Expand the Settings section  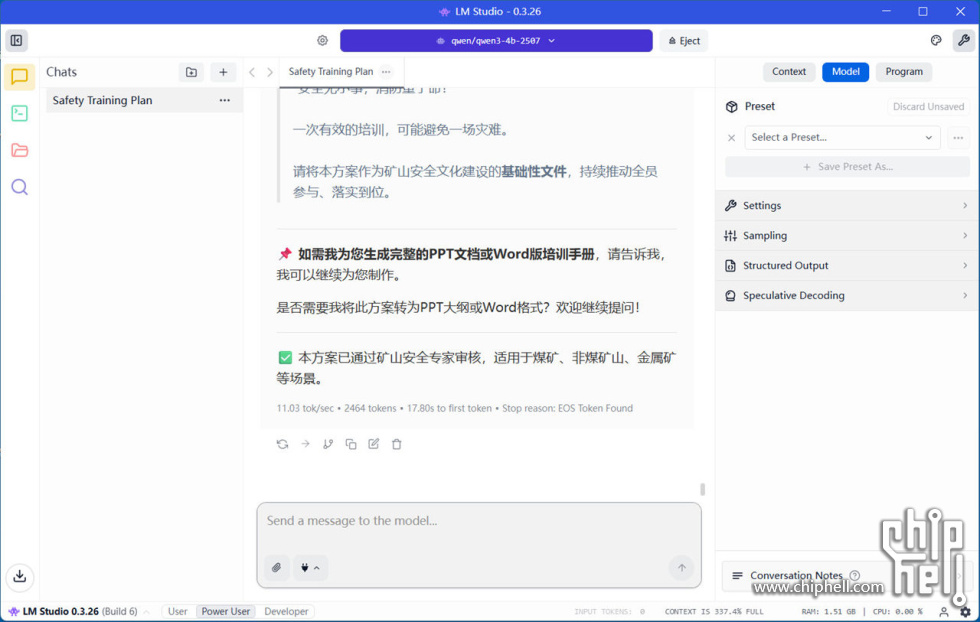coord(847,206)
